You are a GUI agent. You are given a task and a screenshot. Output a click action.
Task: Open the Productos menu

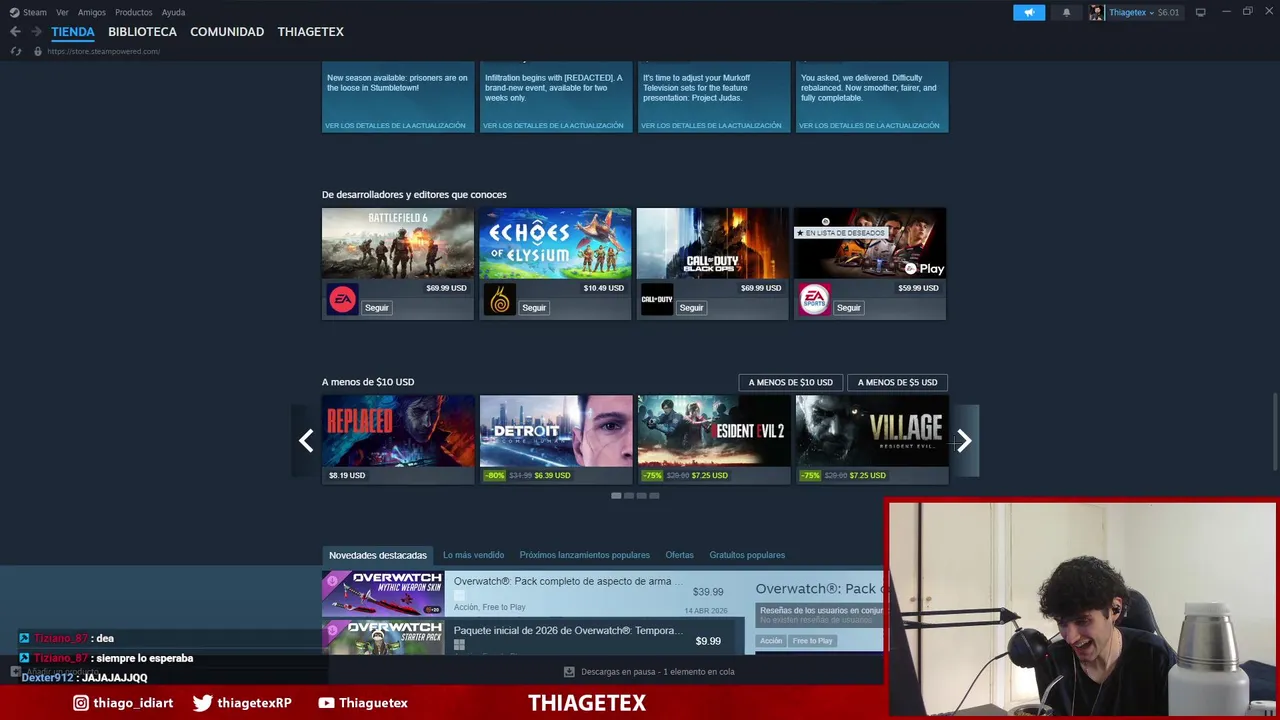(133, 12)
